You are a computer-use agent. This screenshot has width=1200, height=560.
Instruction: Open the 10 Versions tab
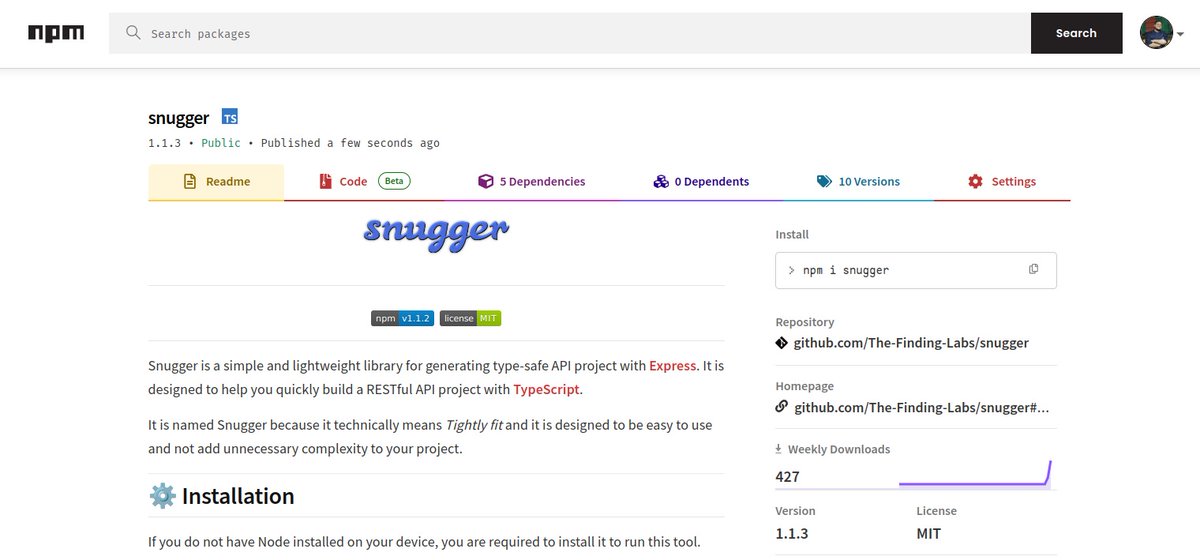[858, 182]
